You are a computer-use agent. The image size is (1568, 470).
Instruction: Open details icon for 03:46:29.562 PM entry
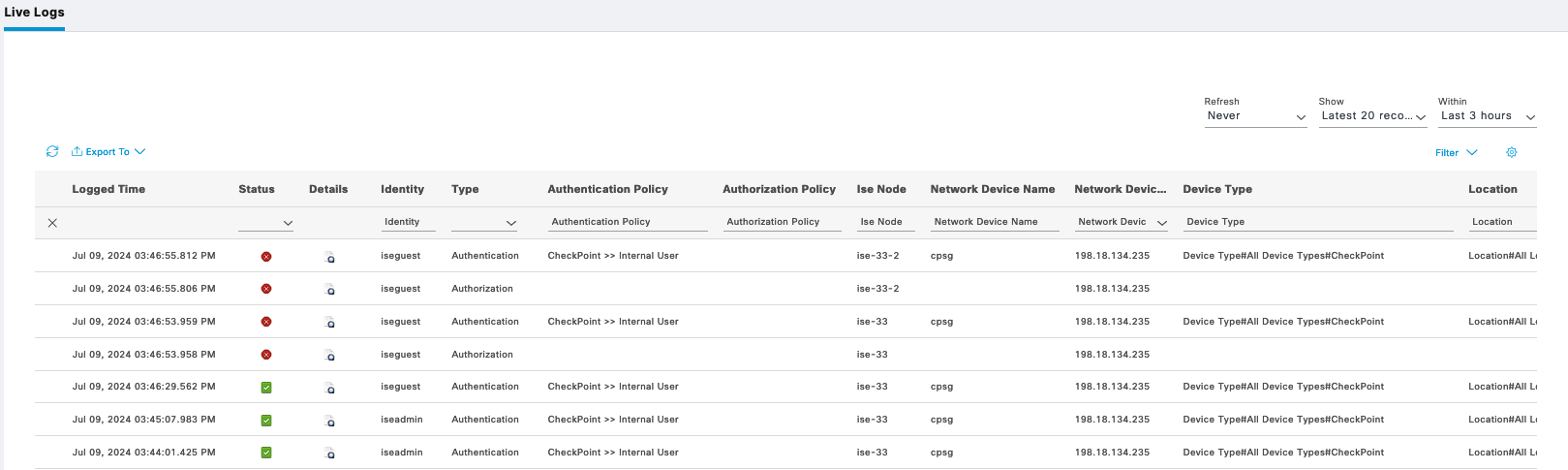(x=329, y=388)
